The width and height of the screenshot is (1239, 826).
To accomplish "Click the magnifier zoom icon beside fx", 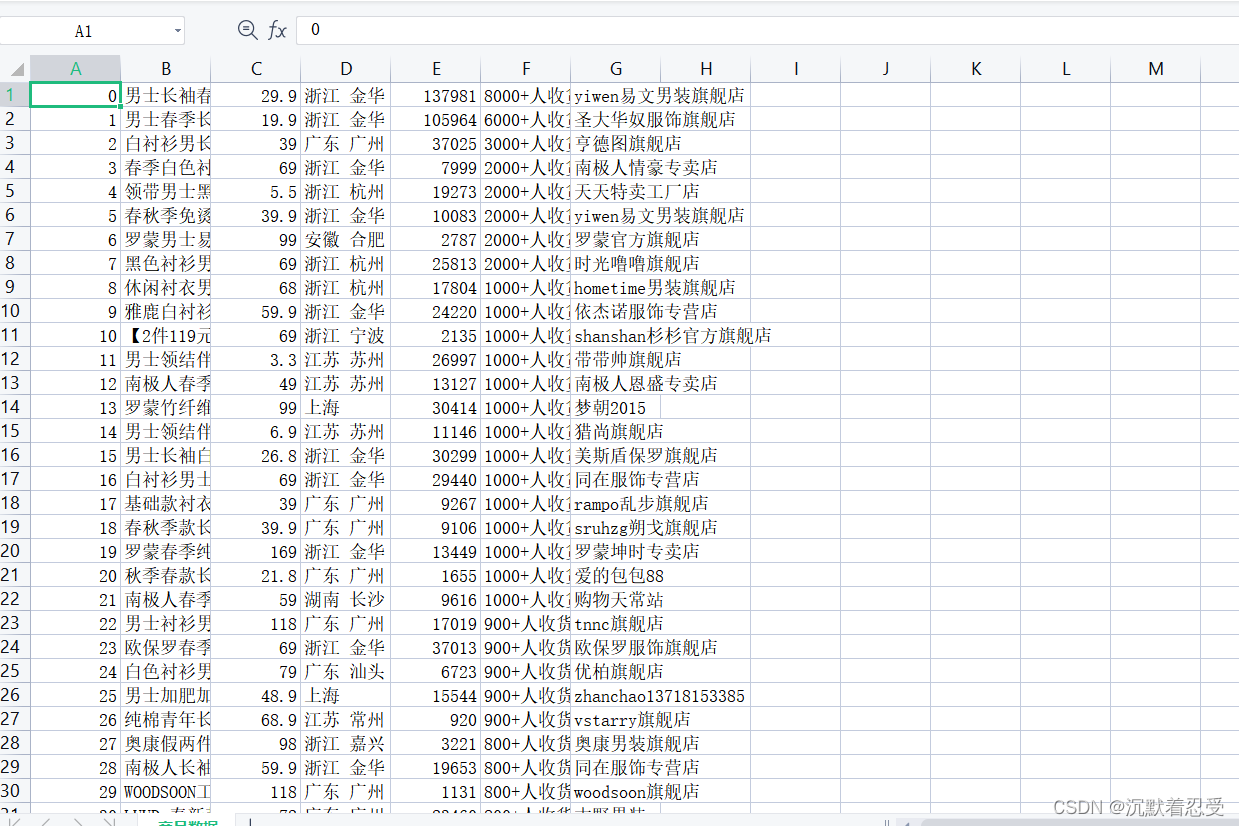I will point(247,30).
